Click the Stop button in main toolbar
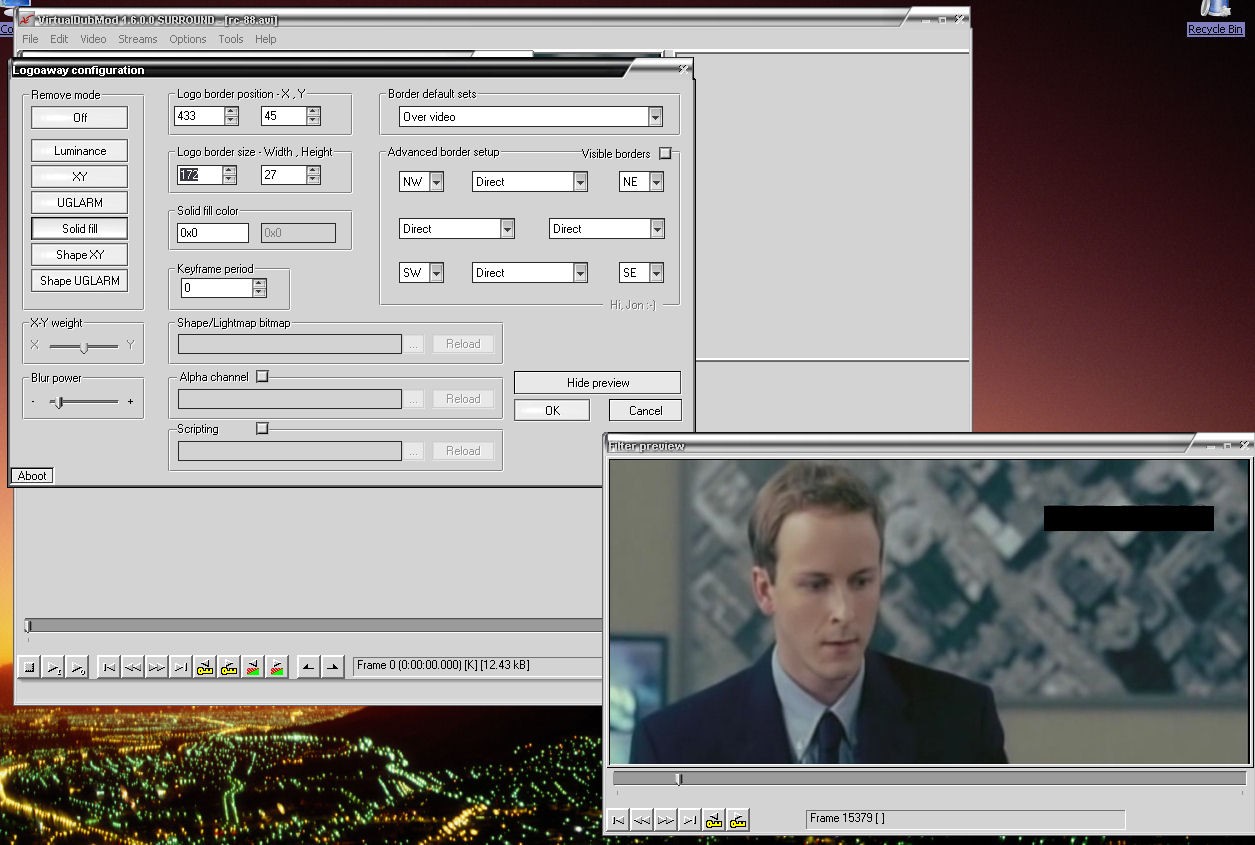1255x845 pixels. 29,667
